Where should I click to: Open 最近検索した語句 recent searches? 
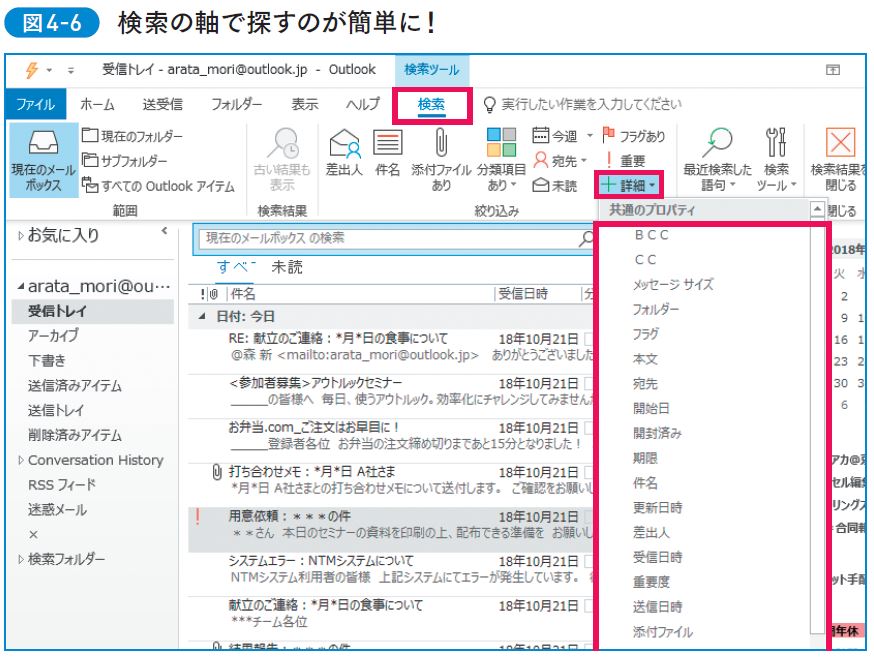(717, 160)
